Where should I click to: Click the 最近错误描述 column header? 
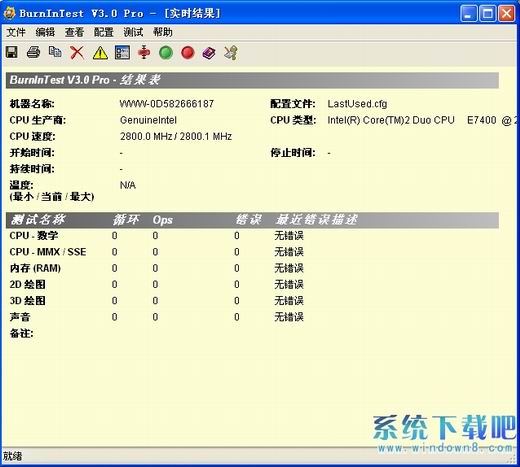tap(317, 220)
